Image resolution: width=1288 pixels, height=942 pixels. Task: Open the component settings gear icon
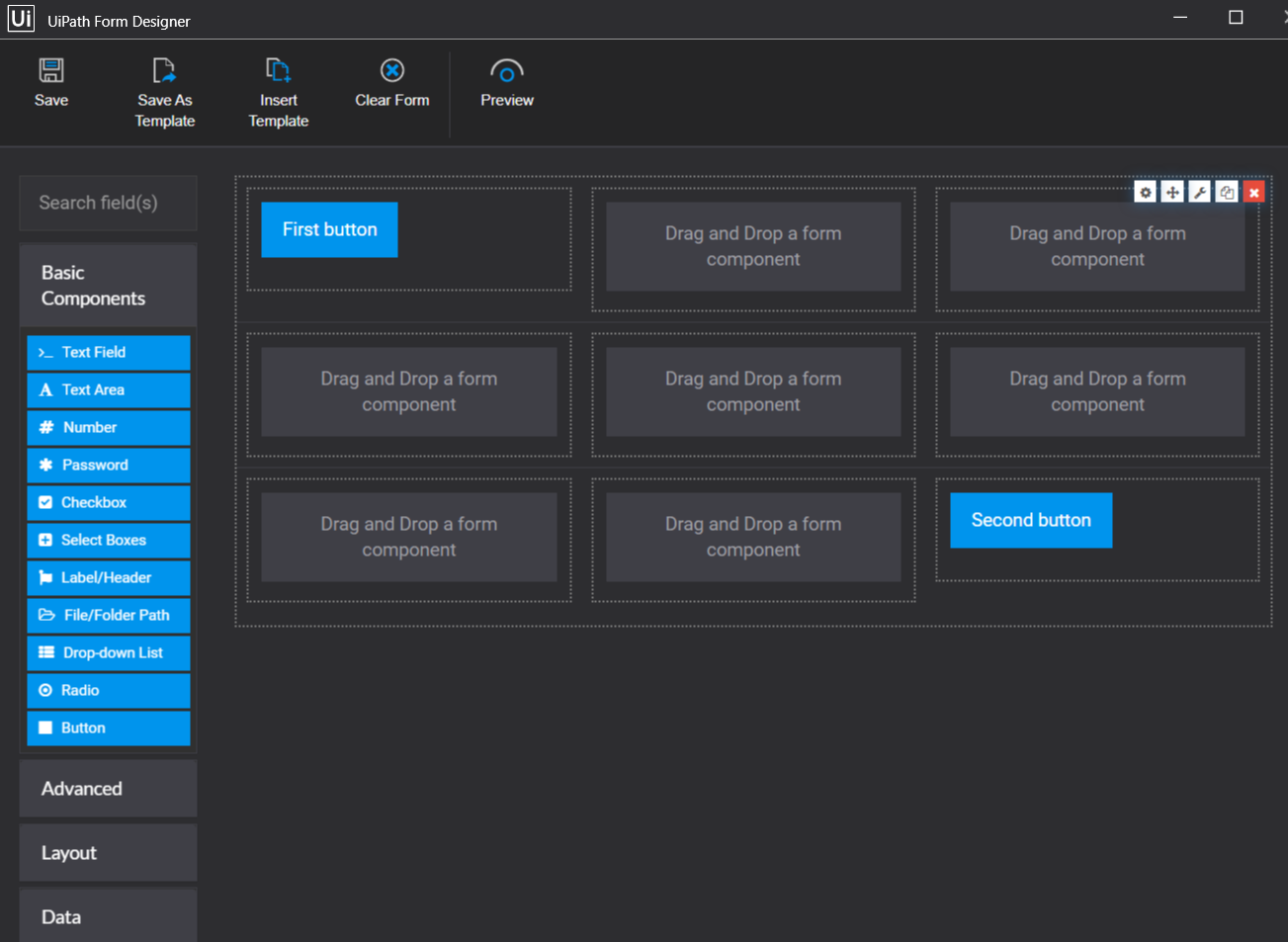(1145, 191)
